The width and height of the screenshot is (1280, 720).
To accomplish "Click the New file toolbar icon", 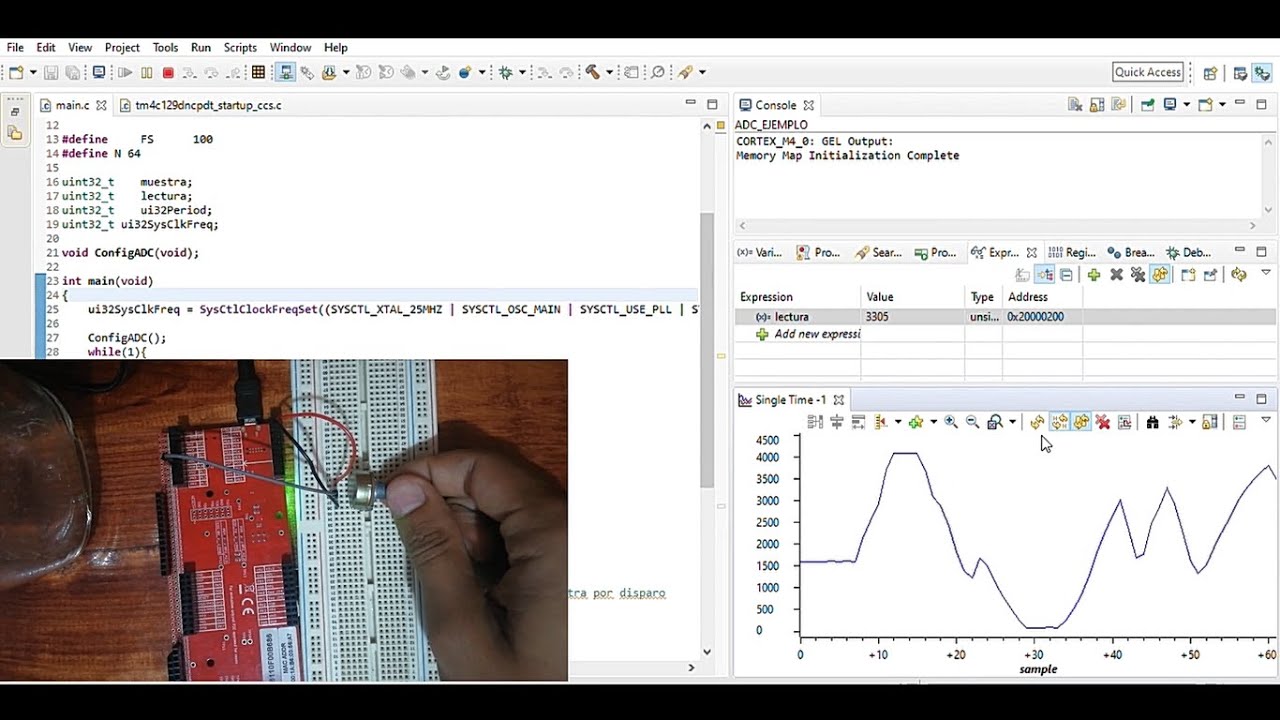I will click(15, 72).
